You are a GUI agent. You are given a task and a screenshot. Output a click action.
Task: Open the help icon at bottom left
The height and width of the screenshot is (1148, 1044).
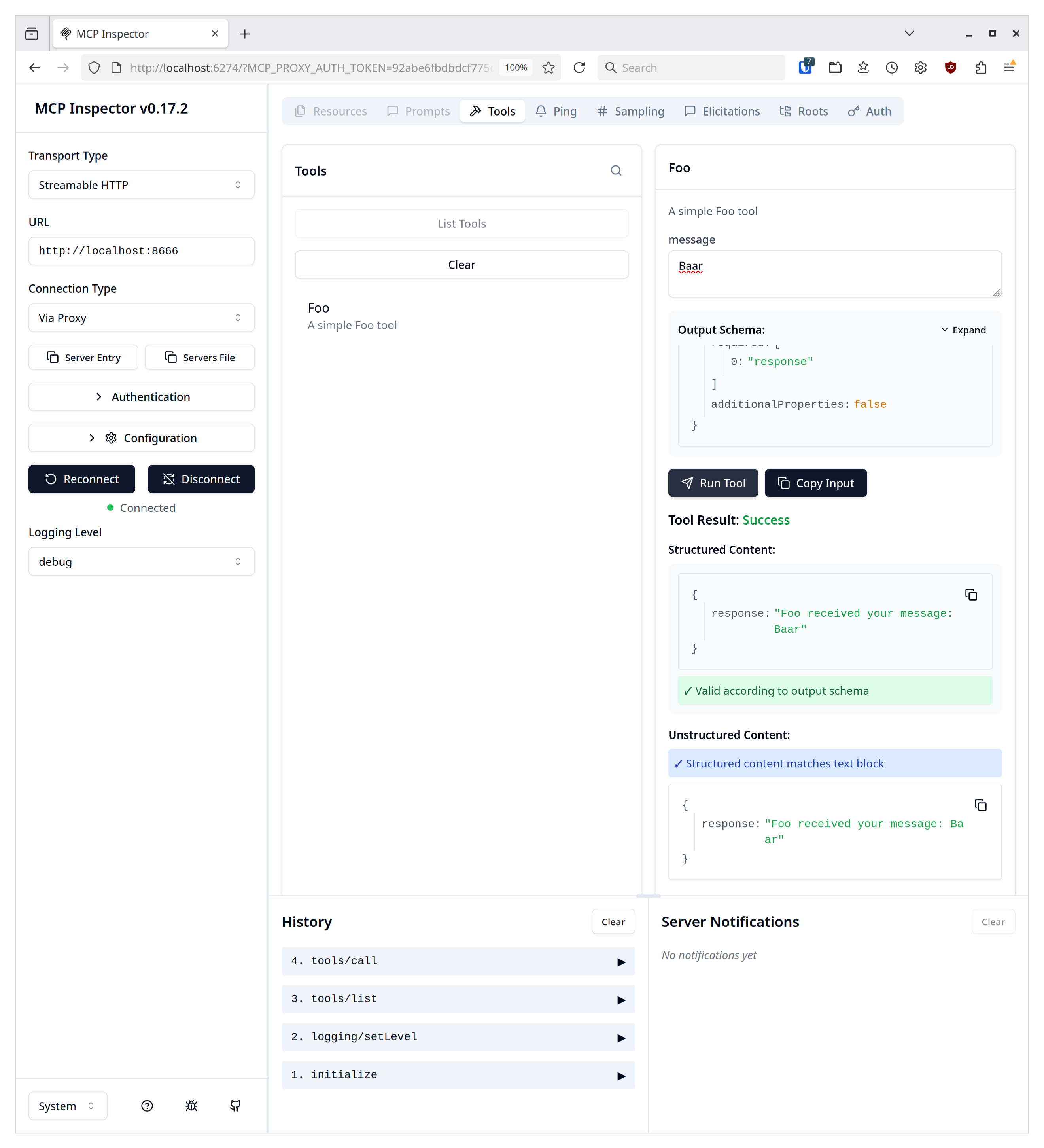[147, 1105]
